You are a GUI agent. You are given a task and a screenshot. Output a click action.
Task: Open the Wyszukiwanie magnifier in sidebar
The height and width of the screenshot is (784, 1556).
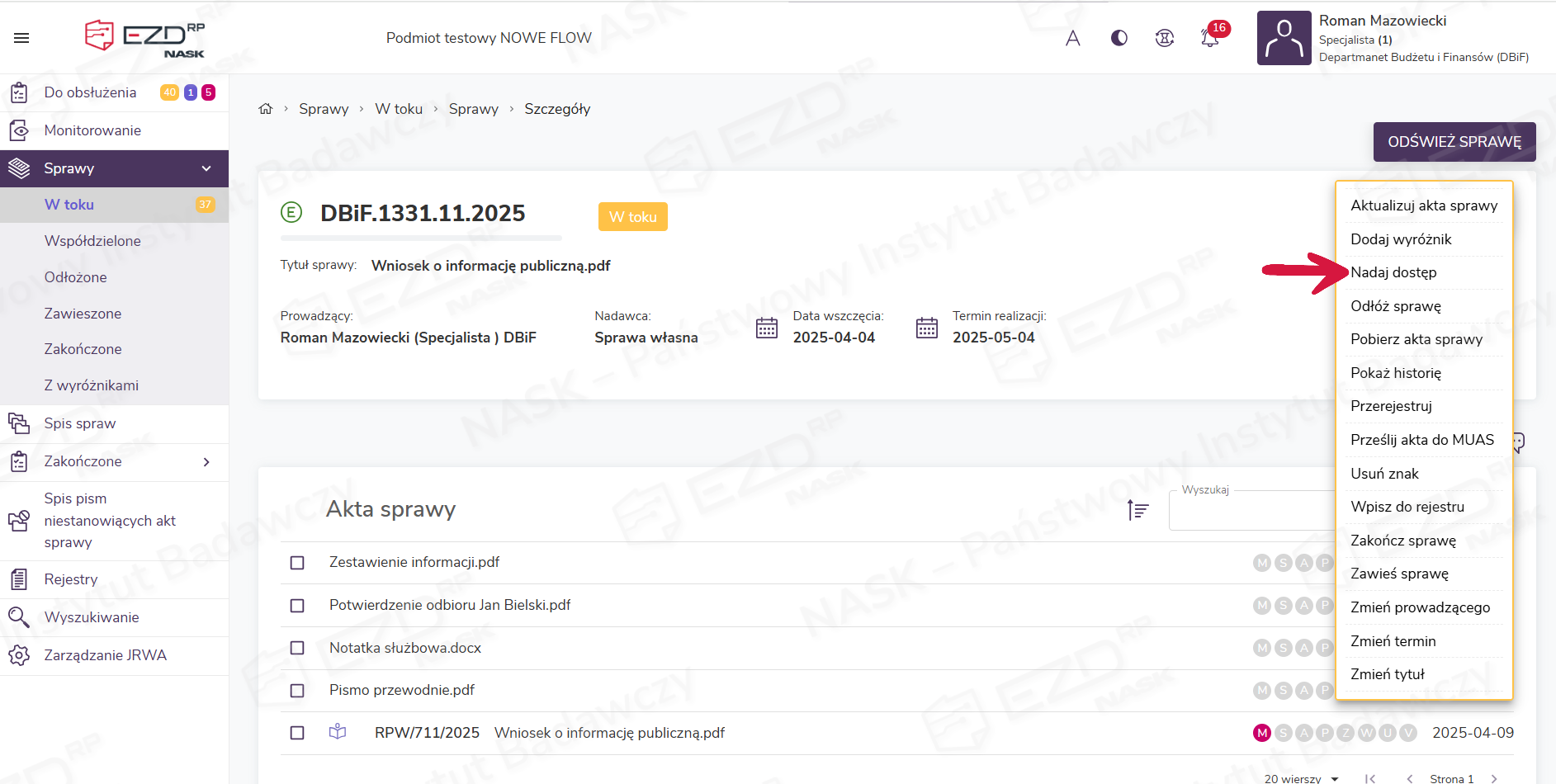pyautogui.click(x=19, y=617)
